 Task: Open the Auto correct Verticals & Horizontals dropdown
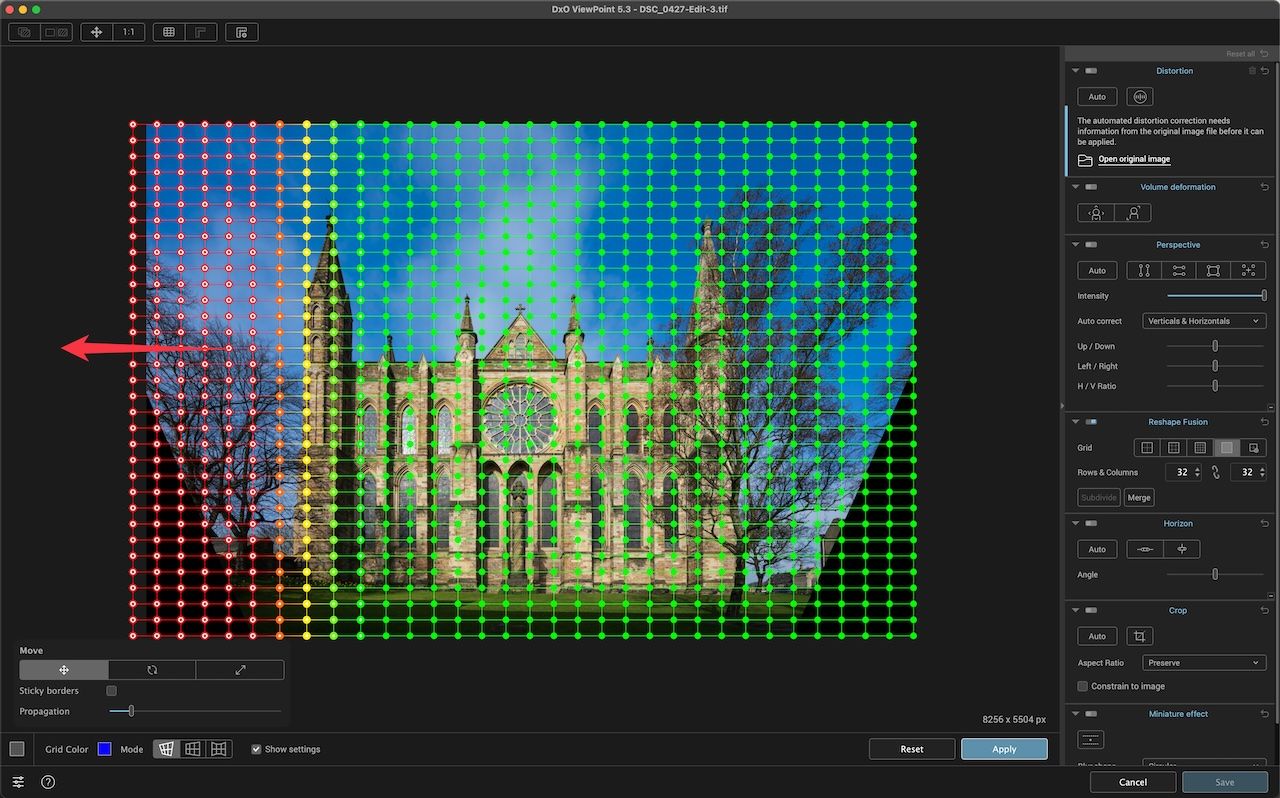[x=1204, y=321]
